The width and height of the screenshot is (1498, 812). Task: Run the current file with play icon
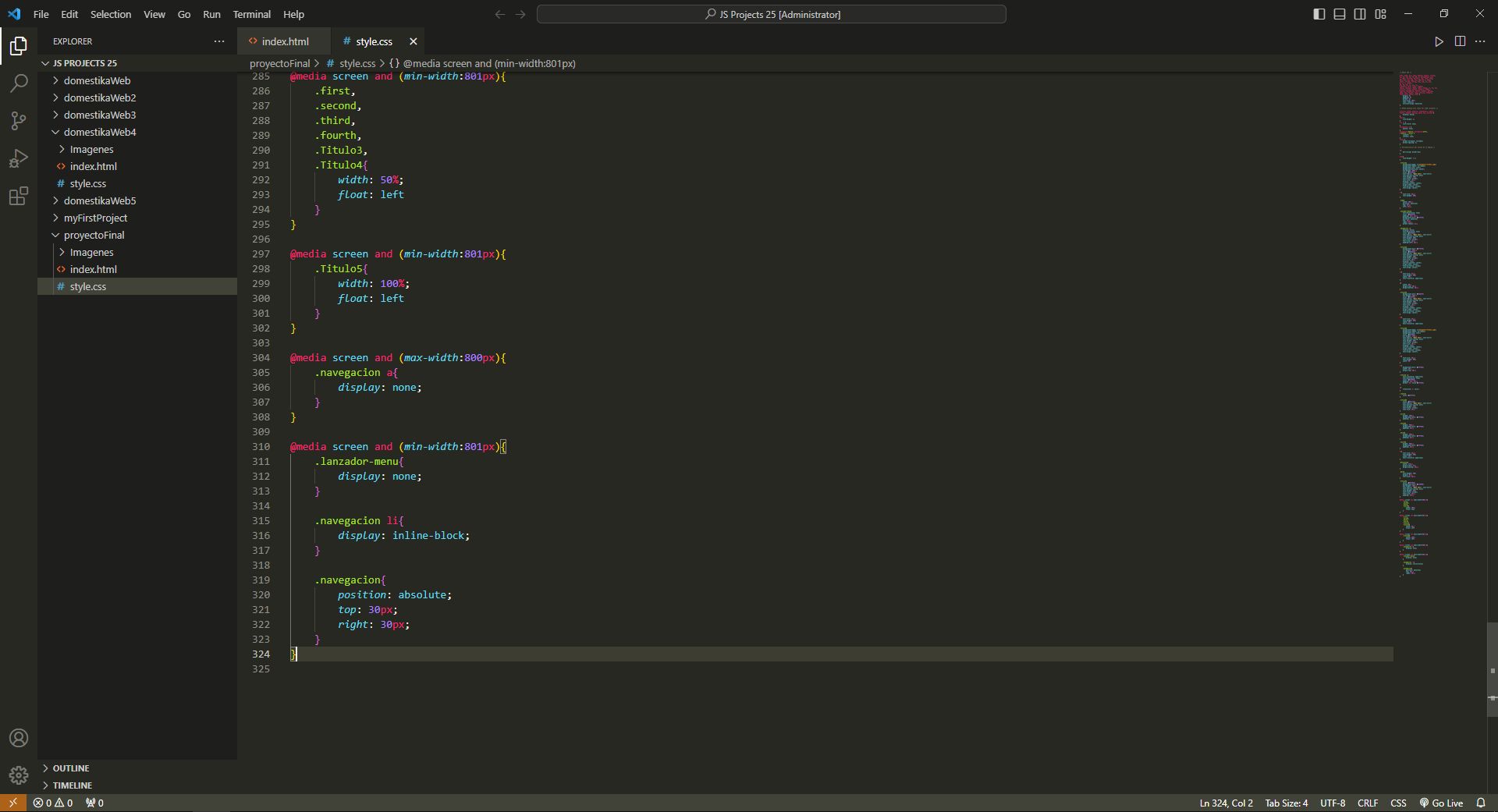tap(1439, 41)
